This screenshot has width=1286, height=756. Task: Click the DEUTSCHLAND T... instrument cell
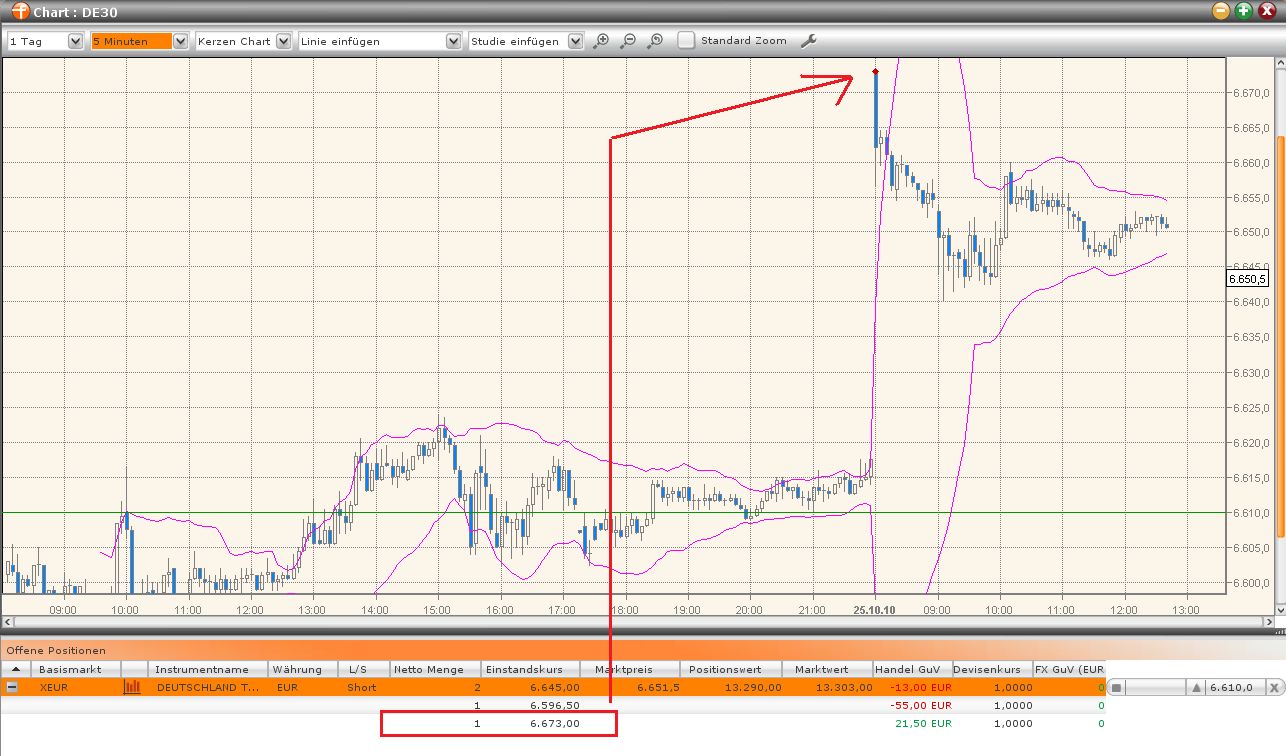208,688
